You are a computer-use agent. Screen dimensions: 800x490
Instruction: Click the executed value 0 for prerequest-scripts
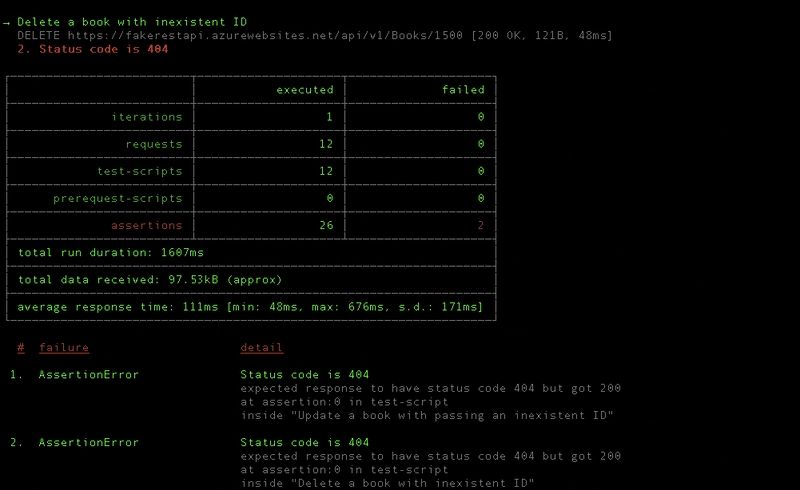click(x=330, y=198)
